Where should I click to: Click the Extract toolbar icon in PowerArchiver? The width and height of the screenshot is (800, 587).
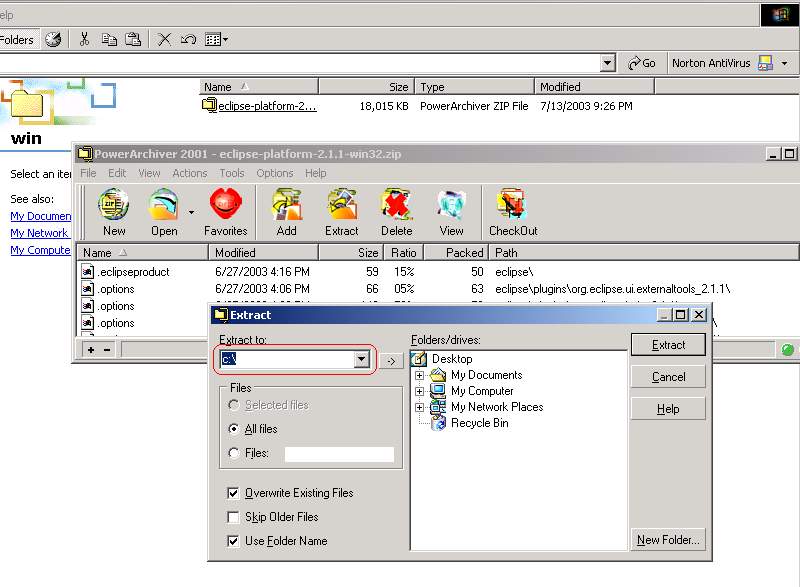[x=342, y=212]
